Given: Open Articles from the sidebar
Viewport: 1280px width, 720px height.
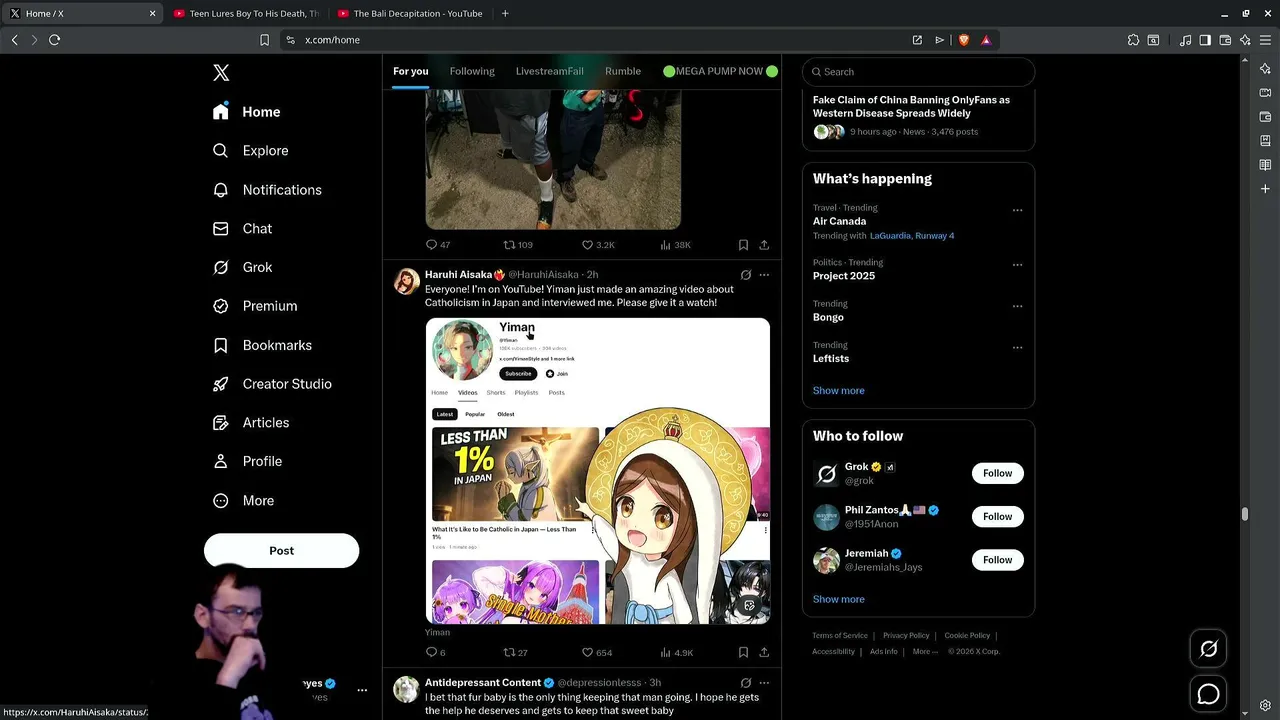Looking at the screenshot, I should point(252,423).
